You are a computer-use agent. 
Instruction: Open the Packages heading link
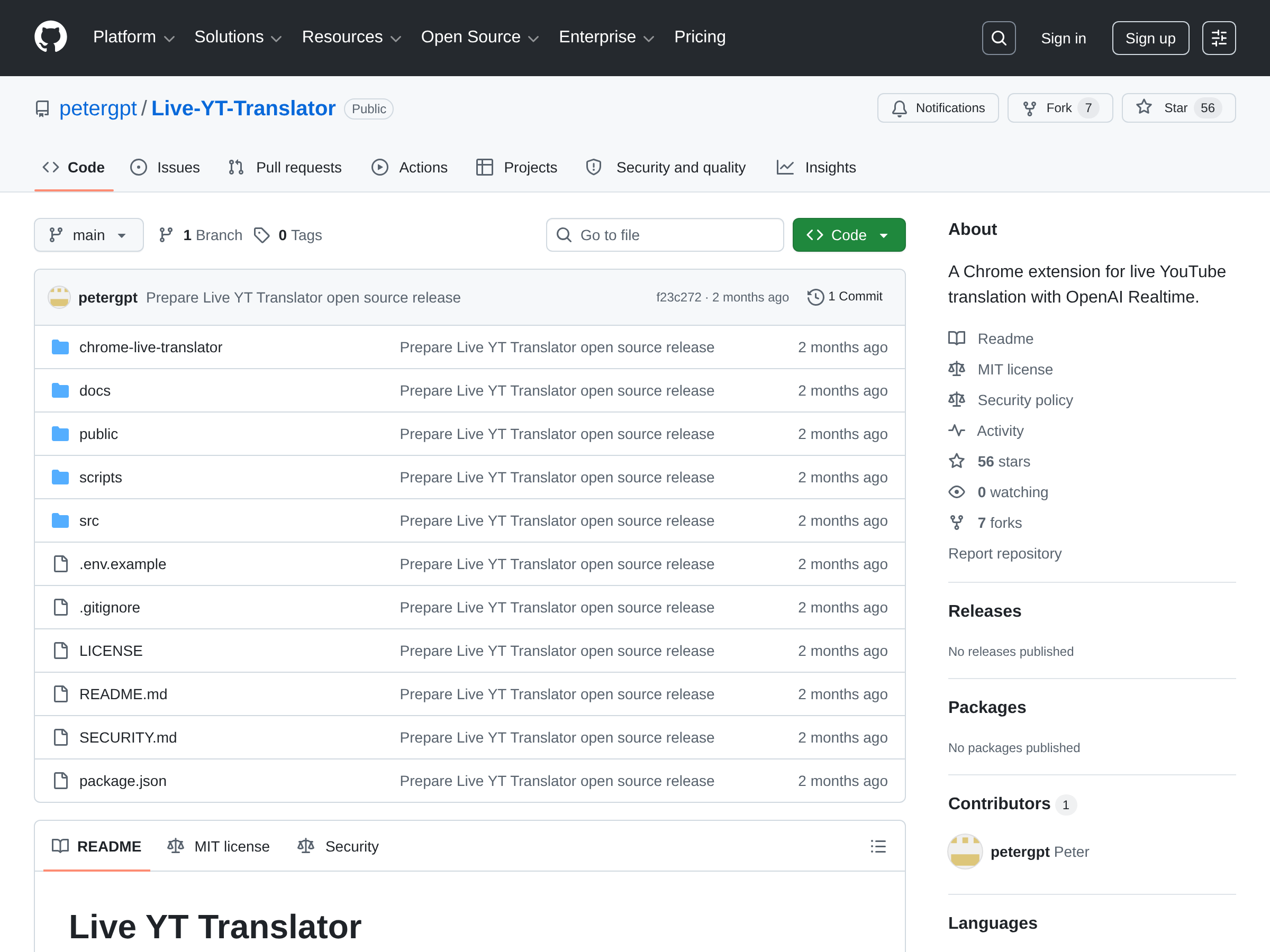tap(986, 707)
